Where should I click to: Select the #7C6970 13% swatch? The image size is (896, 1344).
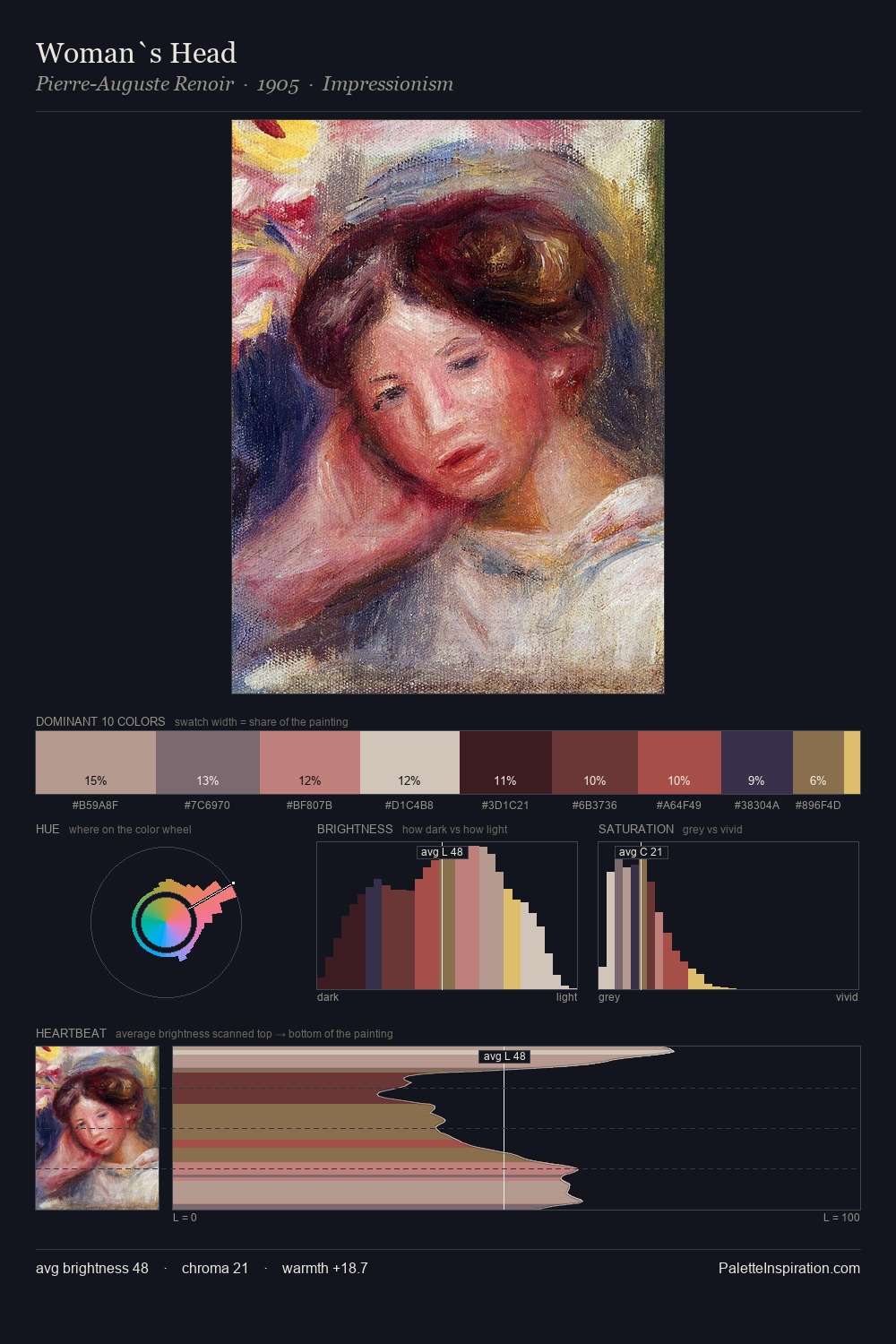208,762
